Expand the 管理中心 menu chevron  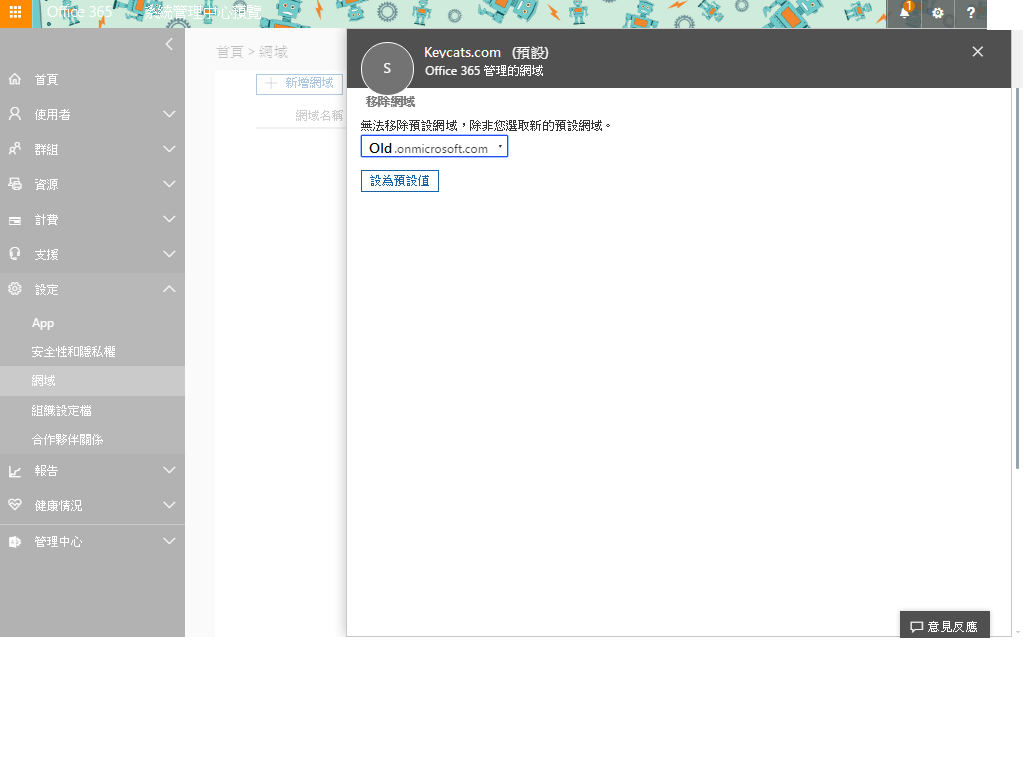tap(169, 541)
